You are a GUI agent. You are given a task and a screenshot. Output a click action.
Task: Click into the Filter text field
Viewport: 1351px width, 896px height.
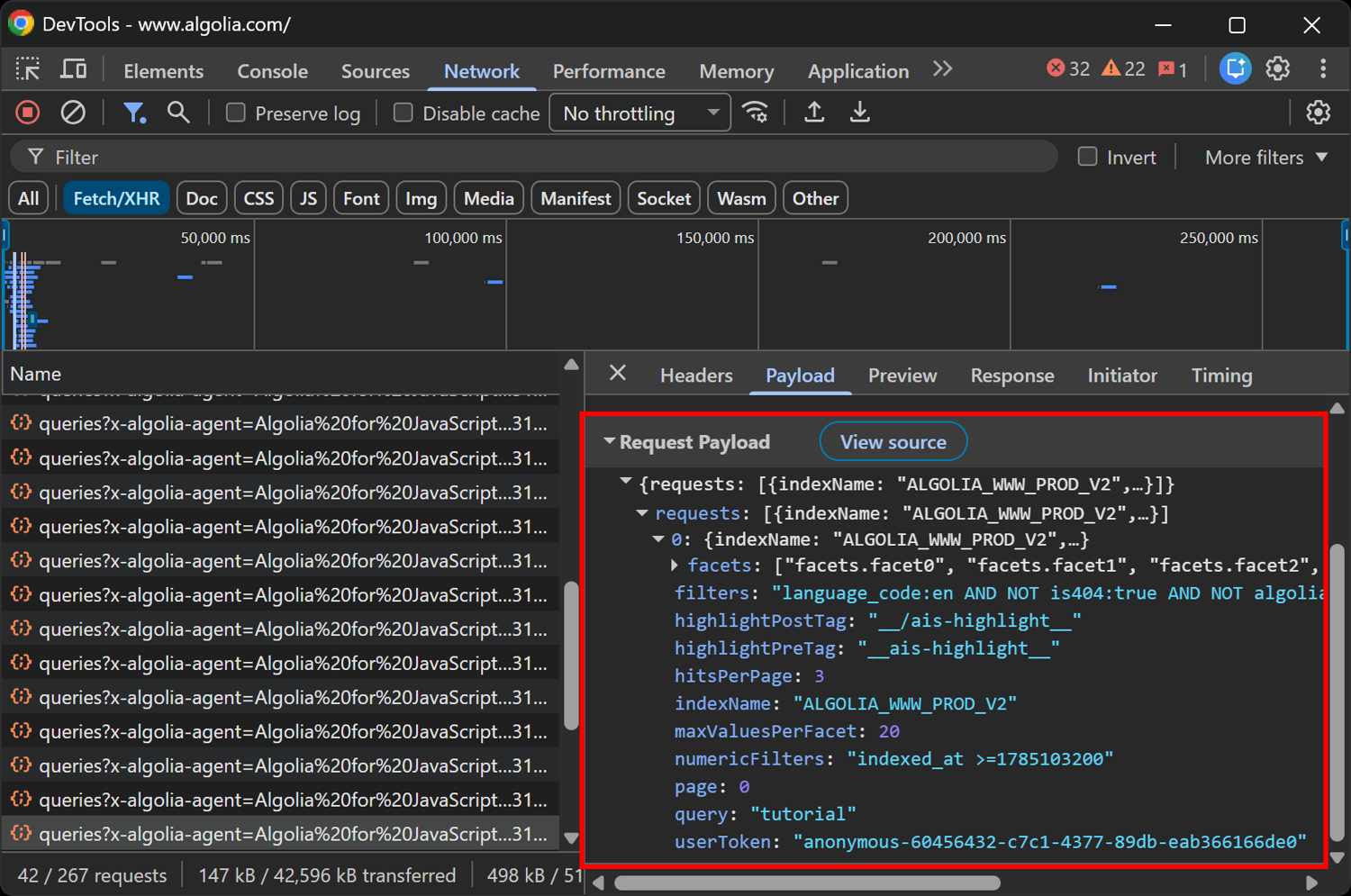[x=533, y=157]
